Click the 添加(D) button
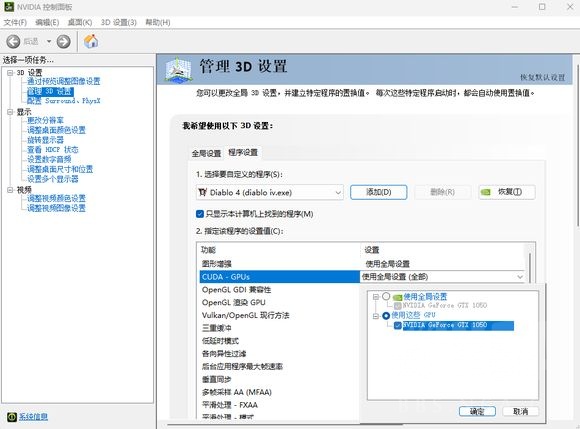This screenshot has width=580, height=429. pyautogui.click(x=378, y=192)
